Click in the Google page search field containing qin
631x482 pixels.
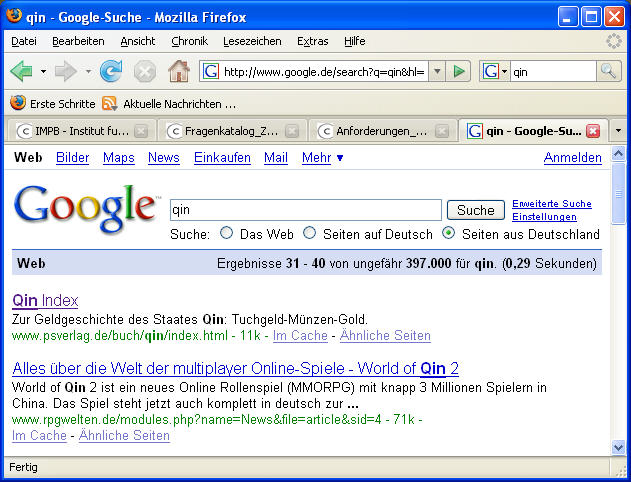point(306,210)
